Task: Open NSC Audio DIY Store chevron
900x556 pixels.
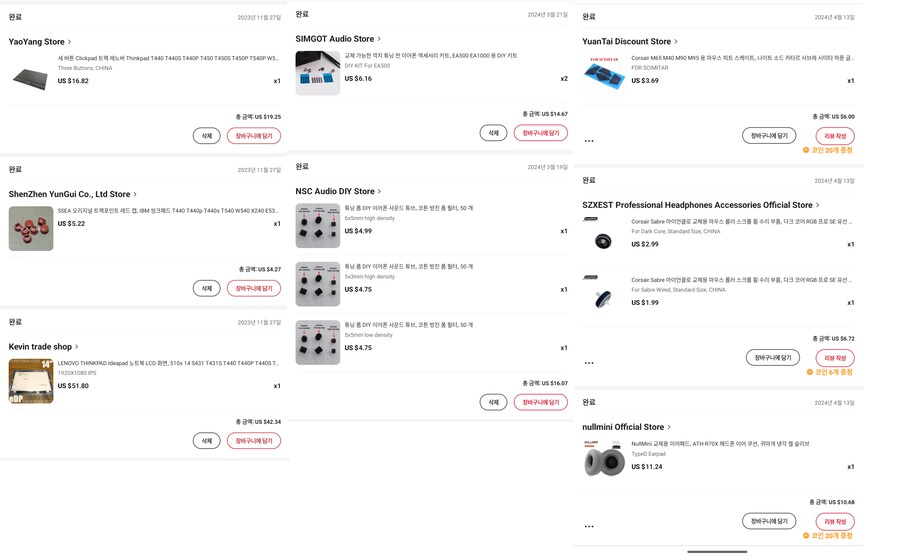Action: 380,191
